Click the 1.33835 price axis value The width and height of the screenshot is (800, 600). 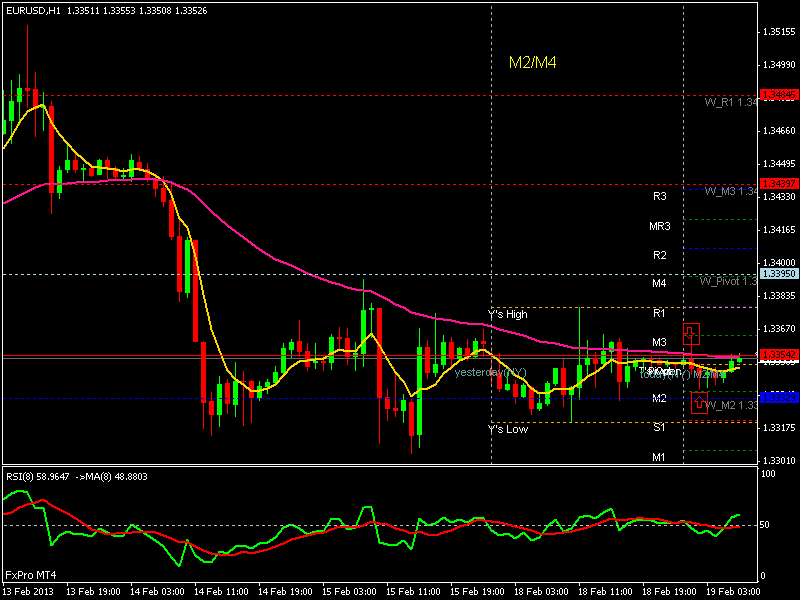pyautogui.click(x=779, y=296)
